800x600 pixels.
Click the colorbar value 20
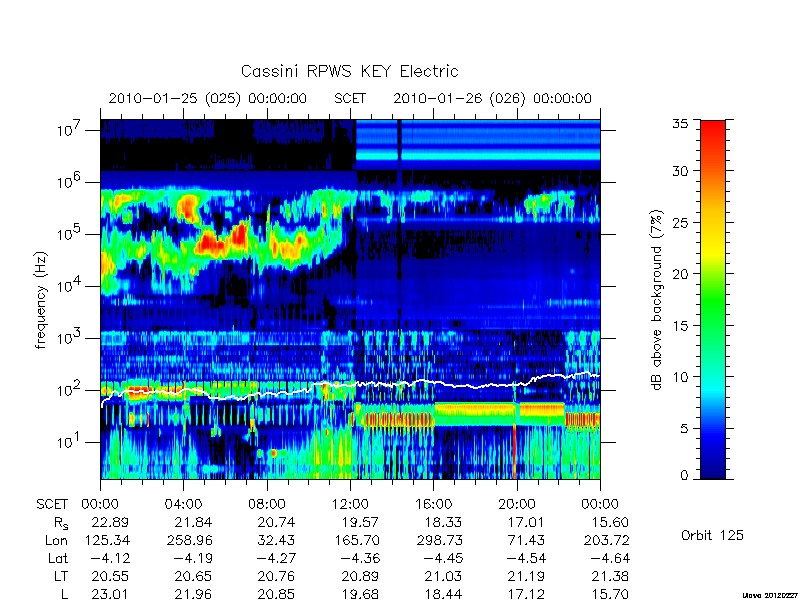coord(680,274)
